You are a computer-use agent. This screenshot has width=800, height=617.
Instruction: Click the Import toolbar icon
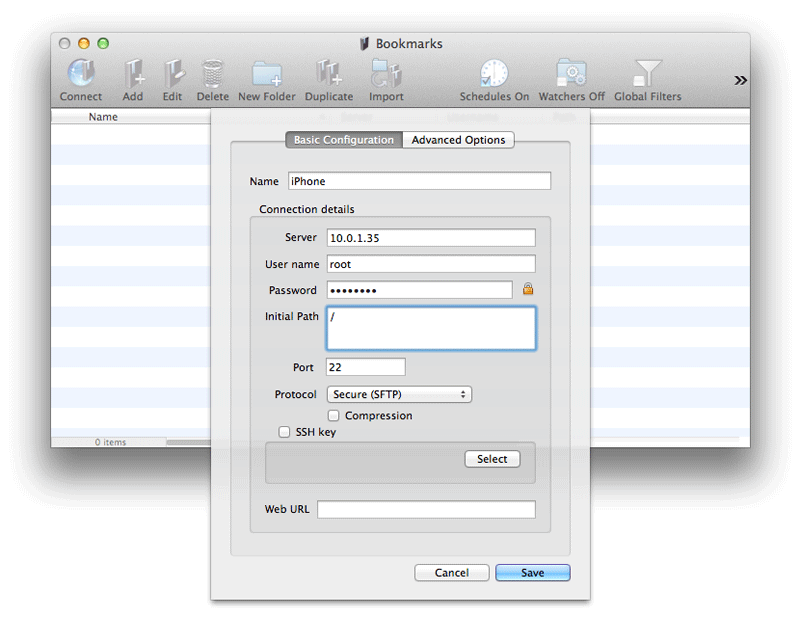pyautogui.click(x=386, y=74)
